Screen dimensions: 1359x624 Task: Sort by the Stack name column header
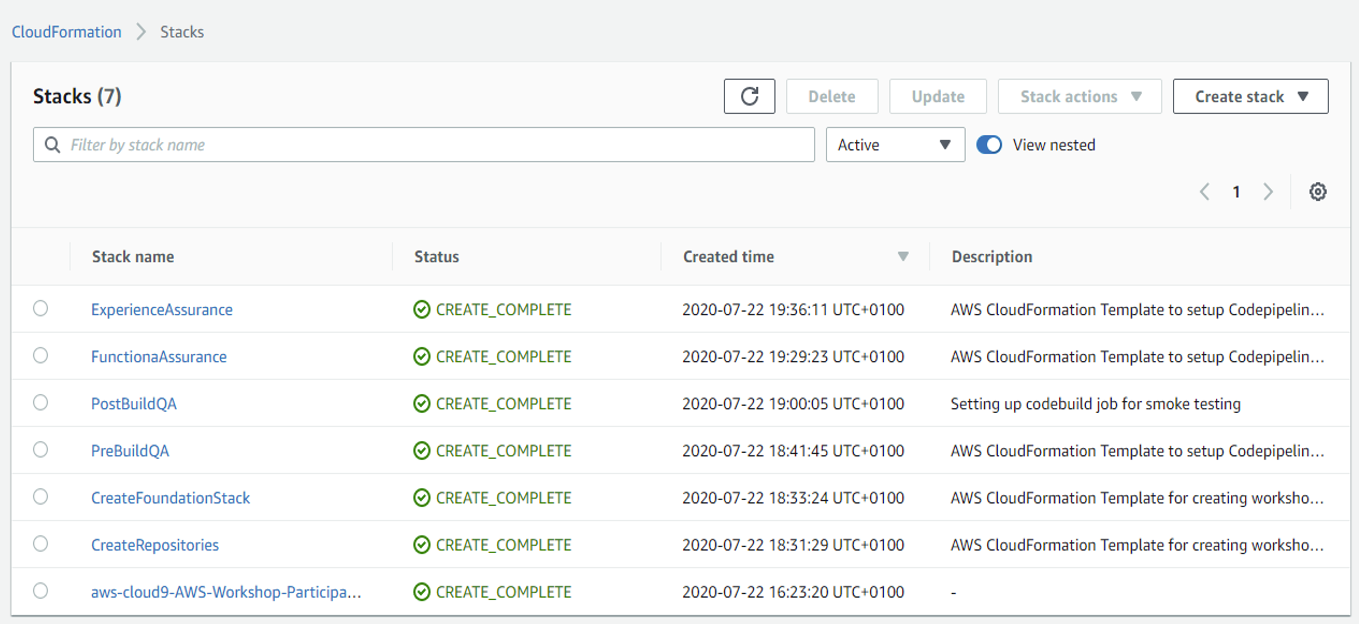133,257
